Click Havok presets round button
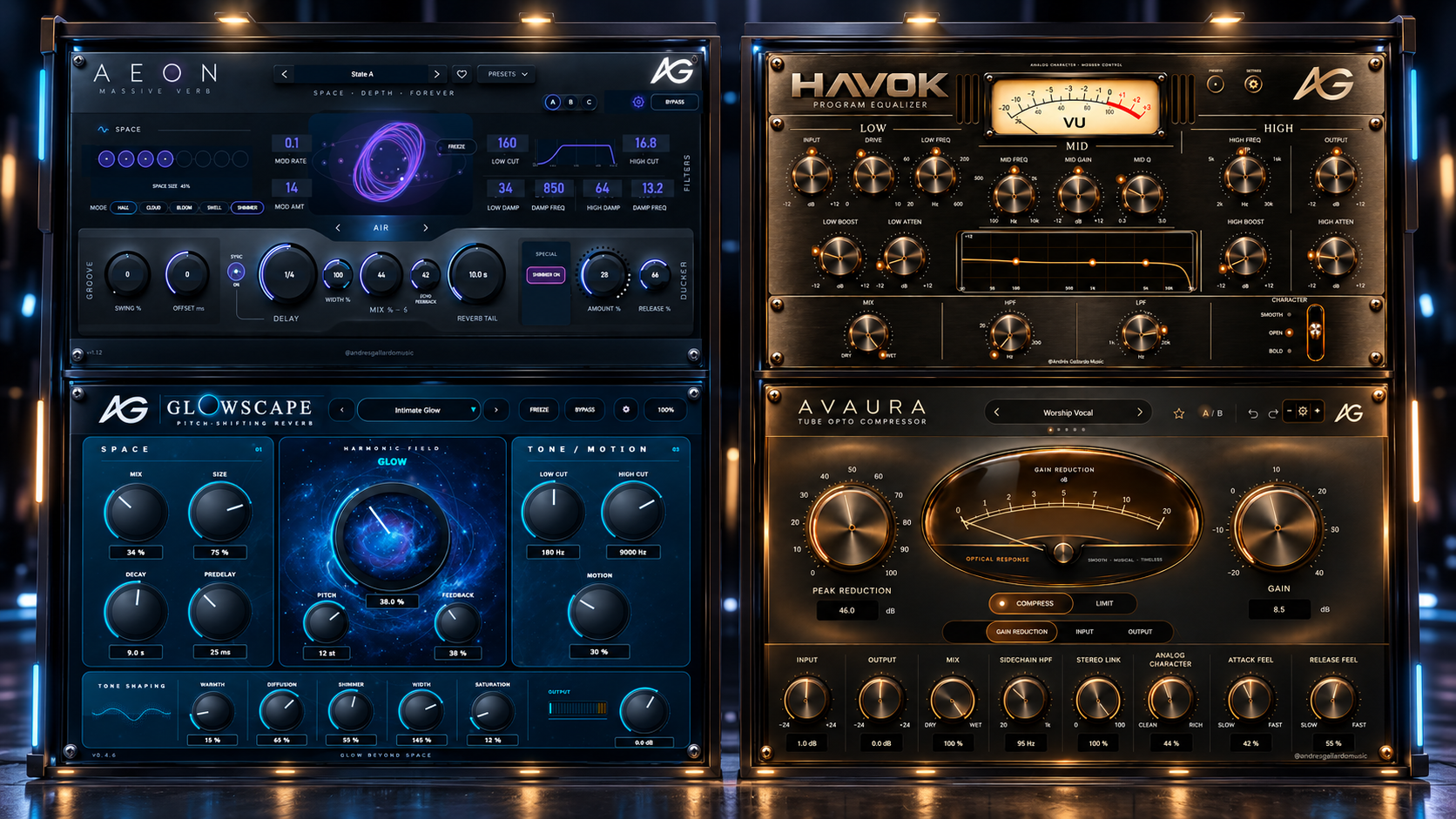The image size is (1456, 819). (1216, 84)
